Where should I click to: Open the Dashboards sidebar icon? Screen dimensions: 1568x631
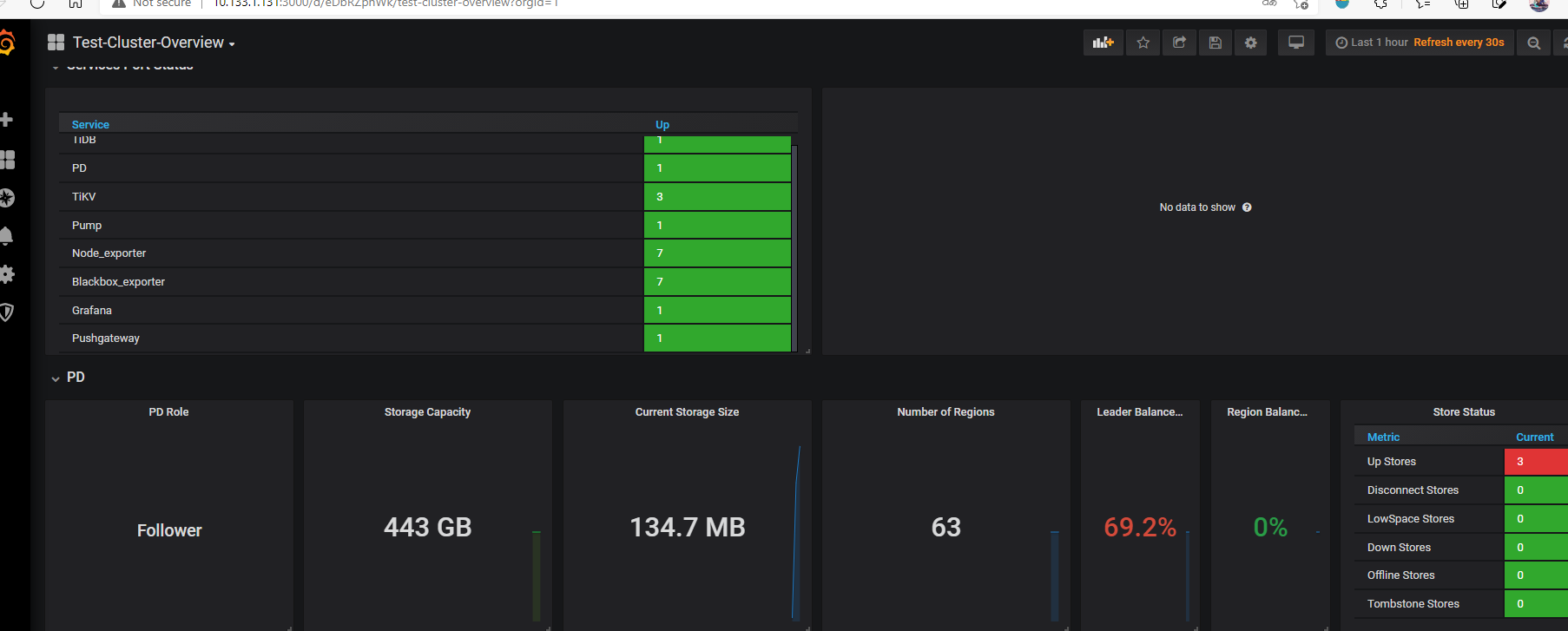(7, 160)
